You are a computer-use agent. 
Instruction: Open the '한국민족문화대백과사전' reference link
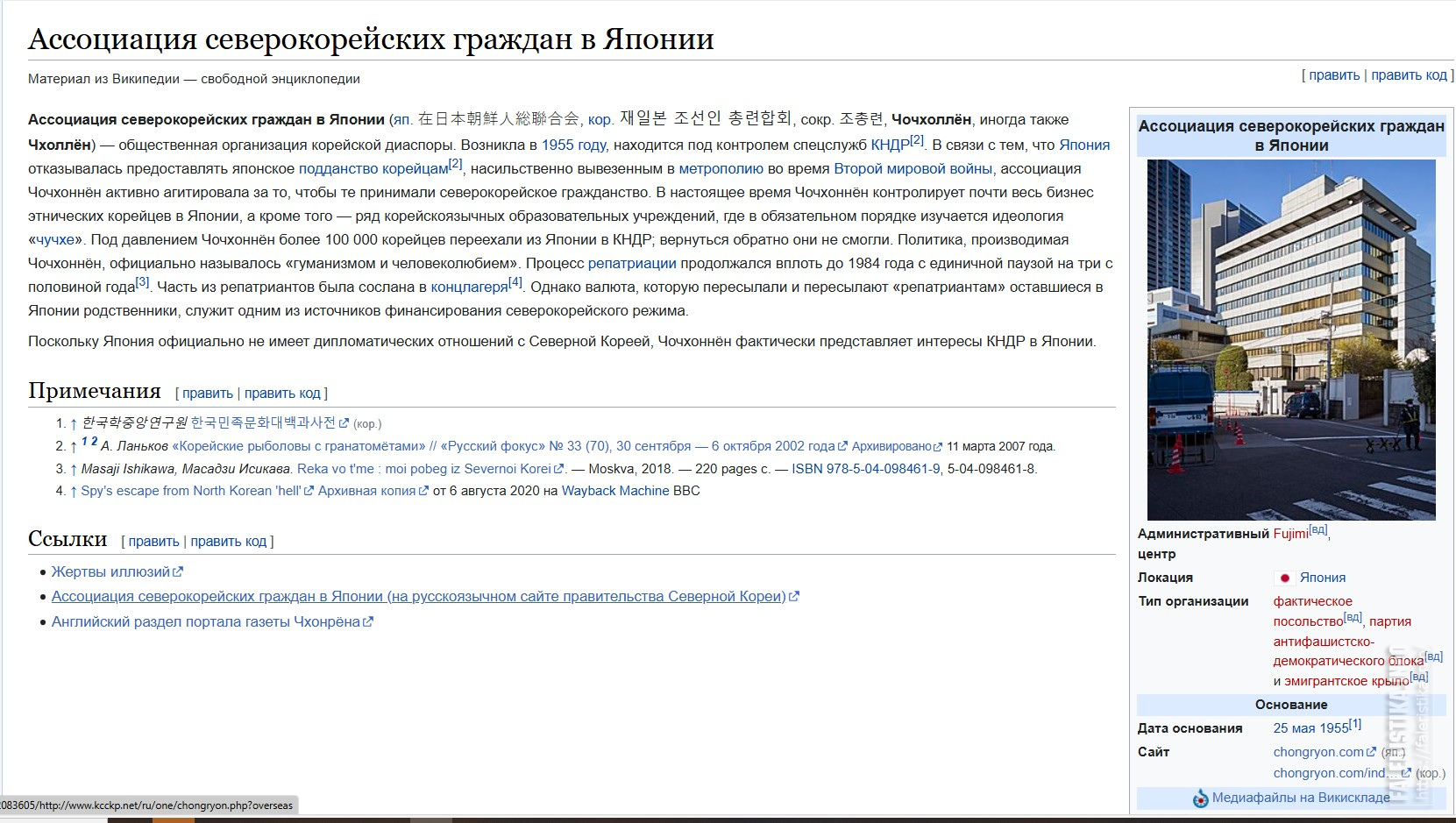pyautogui.click(x=269, y=422)
